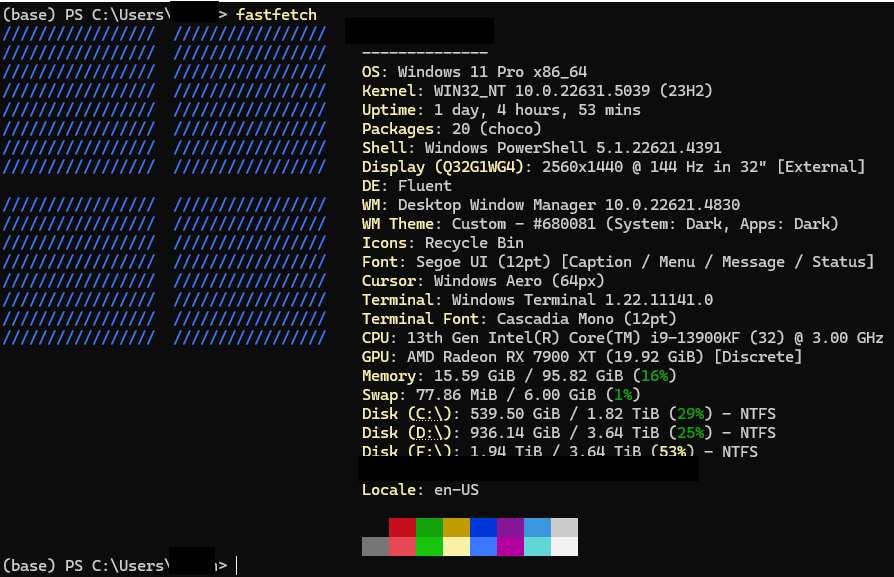The image size is (894, 577).
Task: Click the 'WIN32_NT 10.0.22631.5039 (23H2)' kernel text
Action: tap(573, 91)
